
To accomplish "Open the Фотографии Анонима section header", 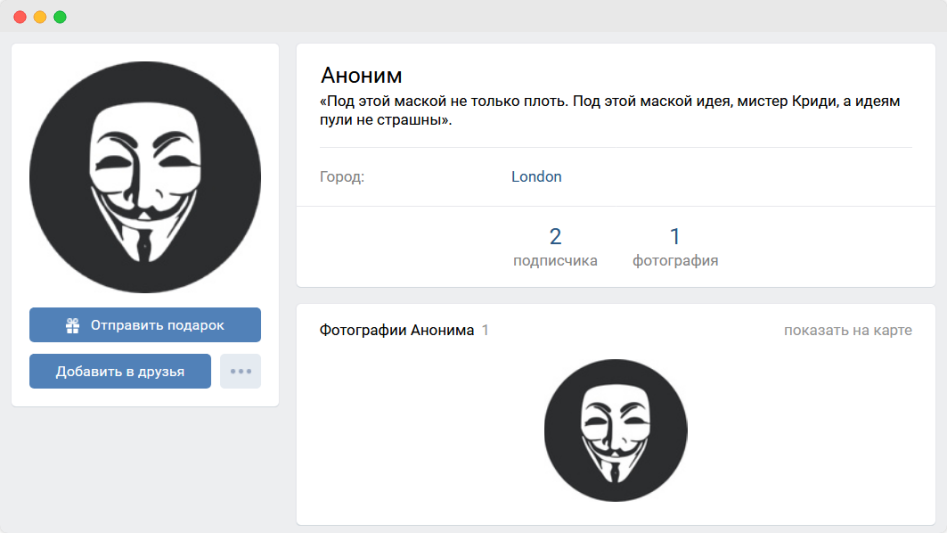I will 396,330.
